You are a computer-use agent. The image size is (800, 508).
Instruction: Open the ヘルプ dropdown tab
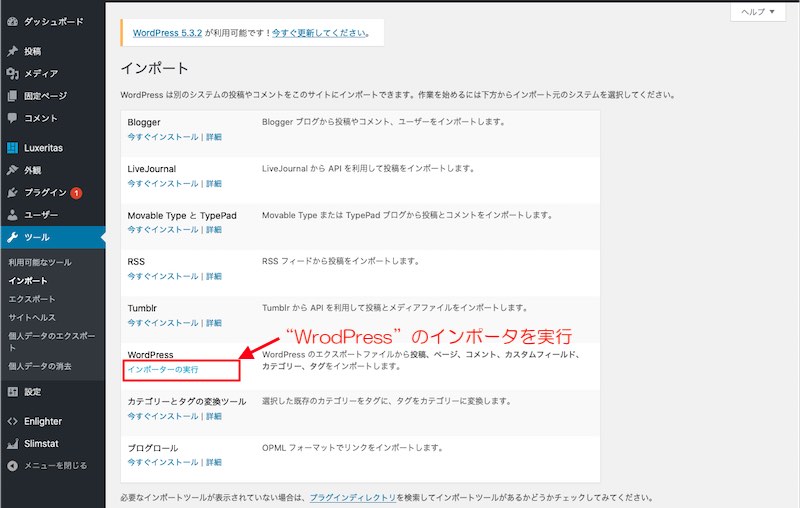tap(758, 12)
